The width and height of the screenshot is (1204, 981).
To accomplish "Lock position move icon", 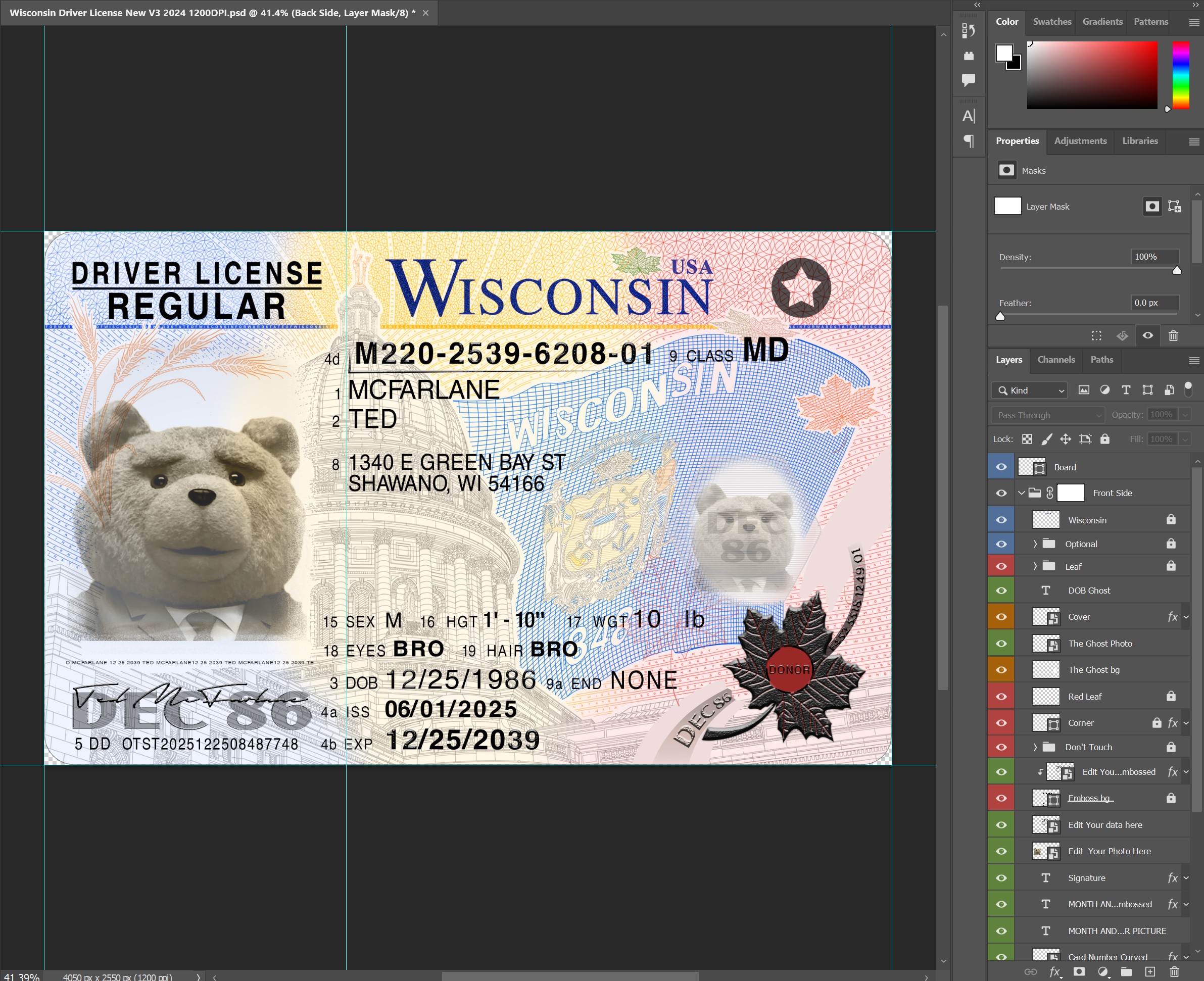I will tap(1066, 439).
